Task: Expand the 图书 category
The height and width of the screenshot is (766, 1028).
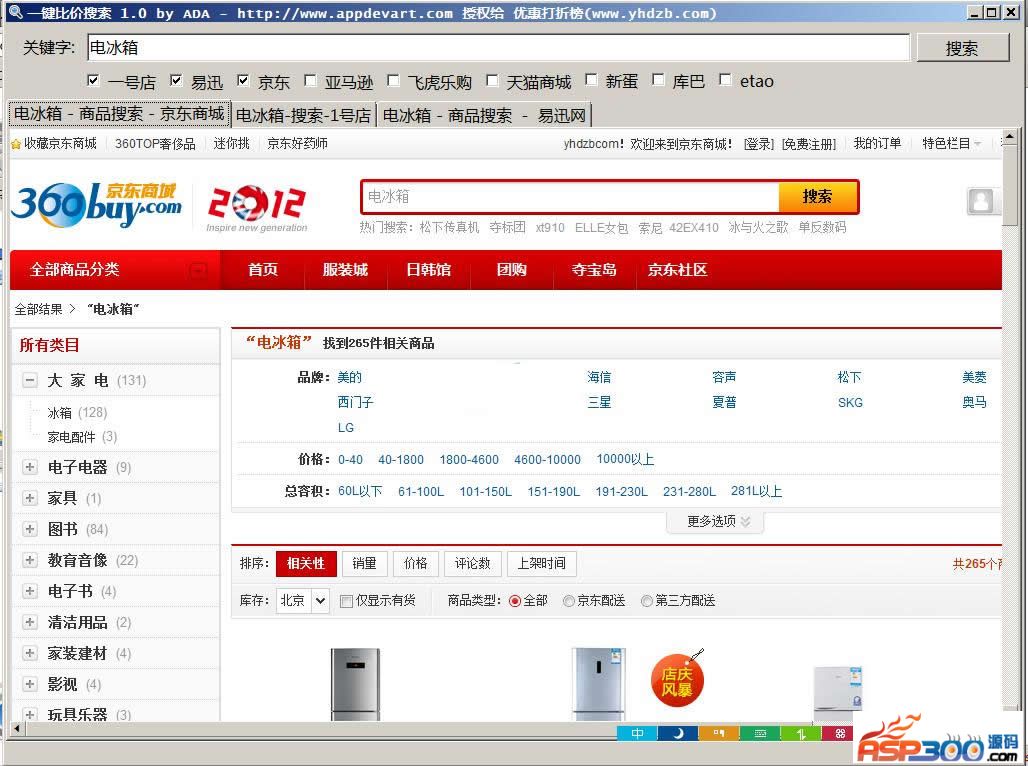Action: coord(30,529)
